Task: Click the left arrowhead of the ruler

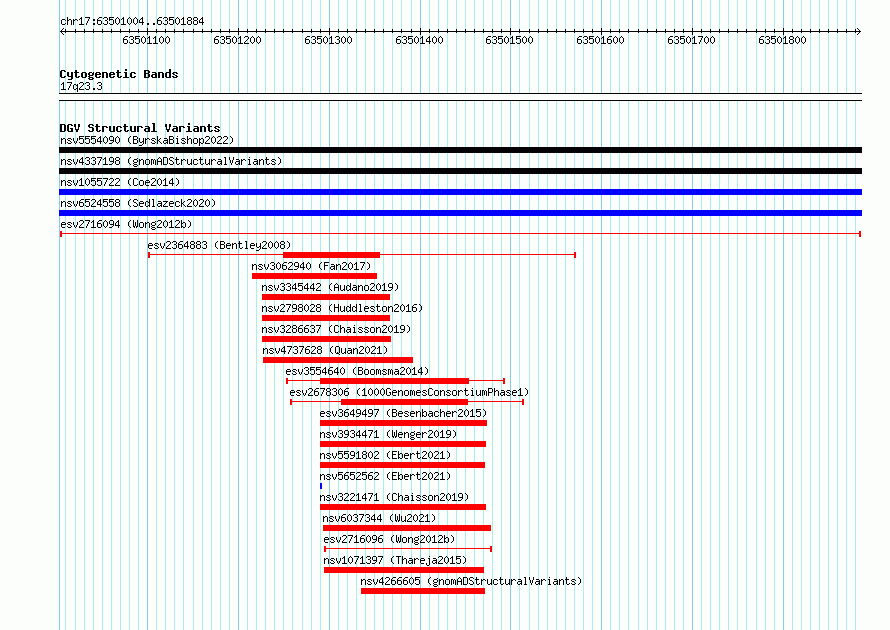Action: tap(62, 32)
